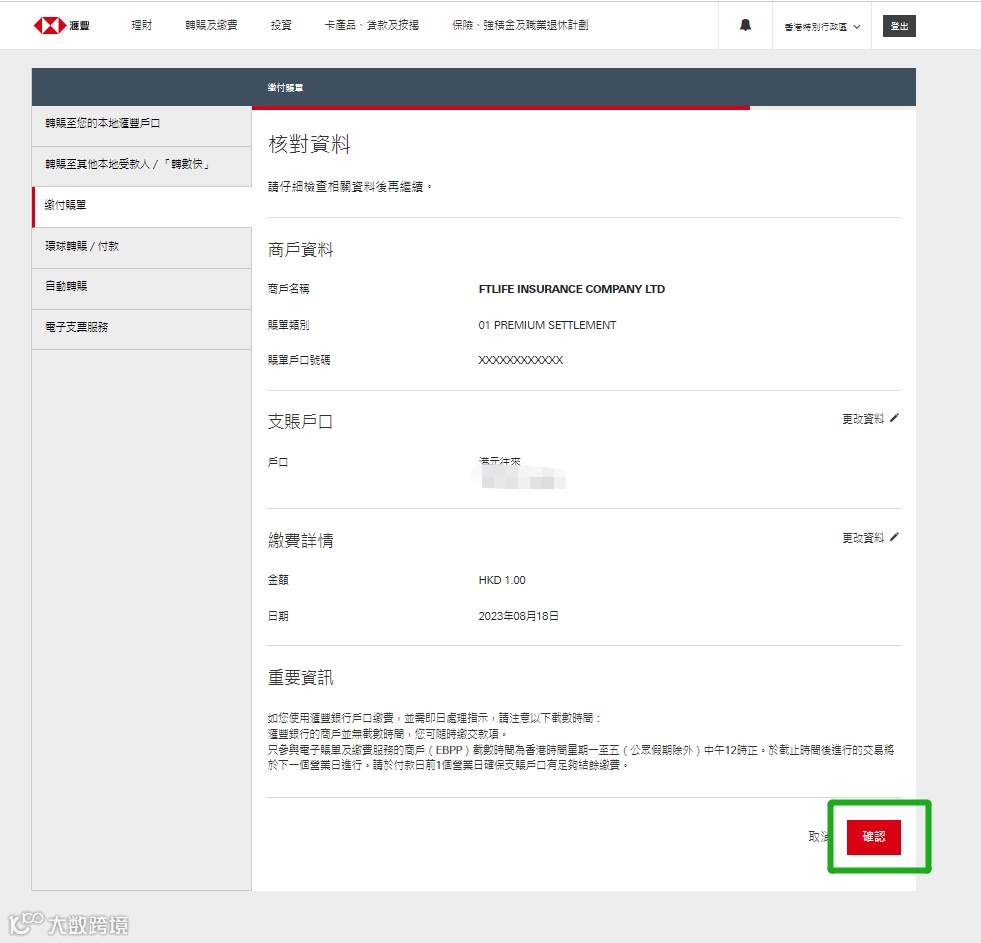
Task: Click the pencil icon beside 繳費詳情 更改資料
Action: click(x=894, y=537)
